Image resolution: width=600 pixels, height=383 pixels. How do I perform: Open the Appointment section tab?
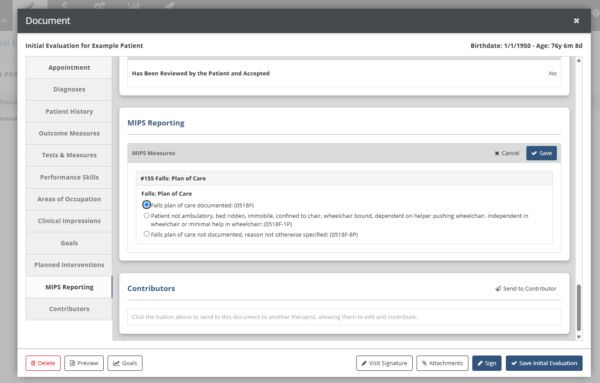coord(69,67)
